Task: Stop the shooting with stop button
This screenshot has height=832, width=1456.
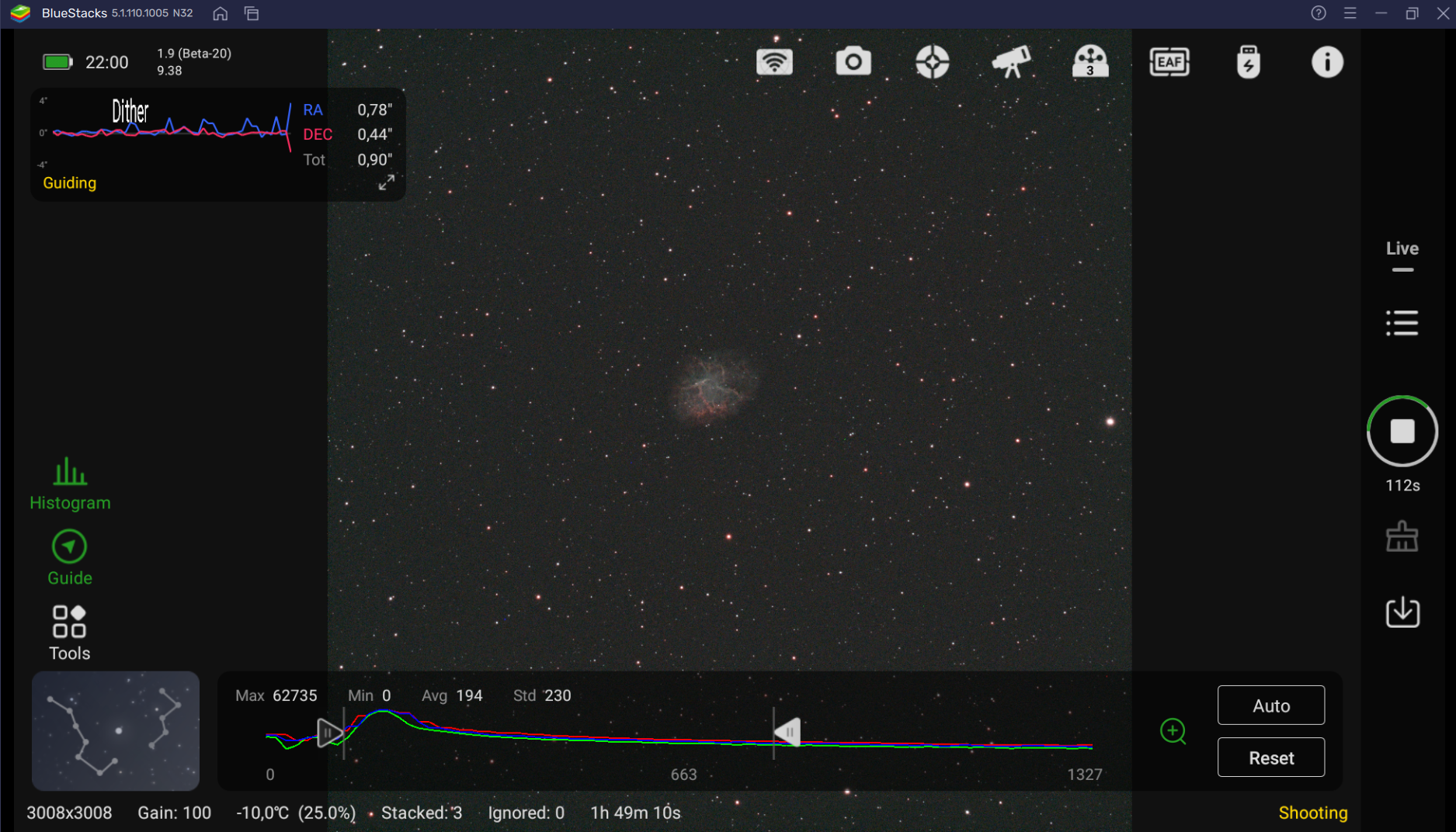Action: [1402, 432]
